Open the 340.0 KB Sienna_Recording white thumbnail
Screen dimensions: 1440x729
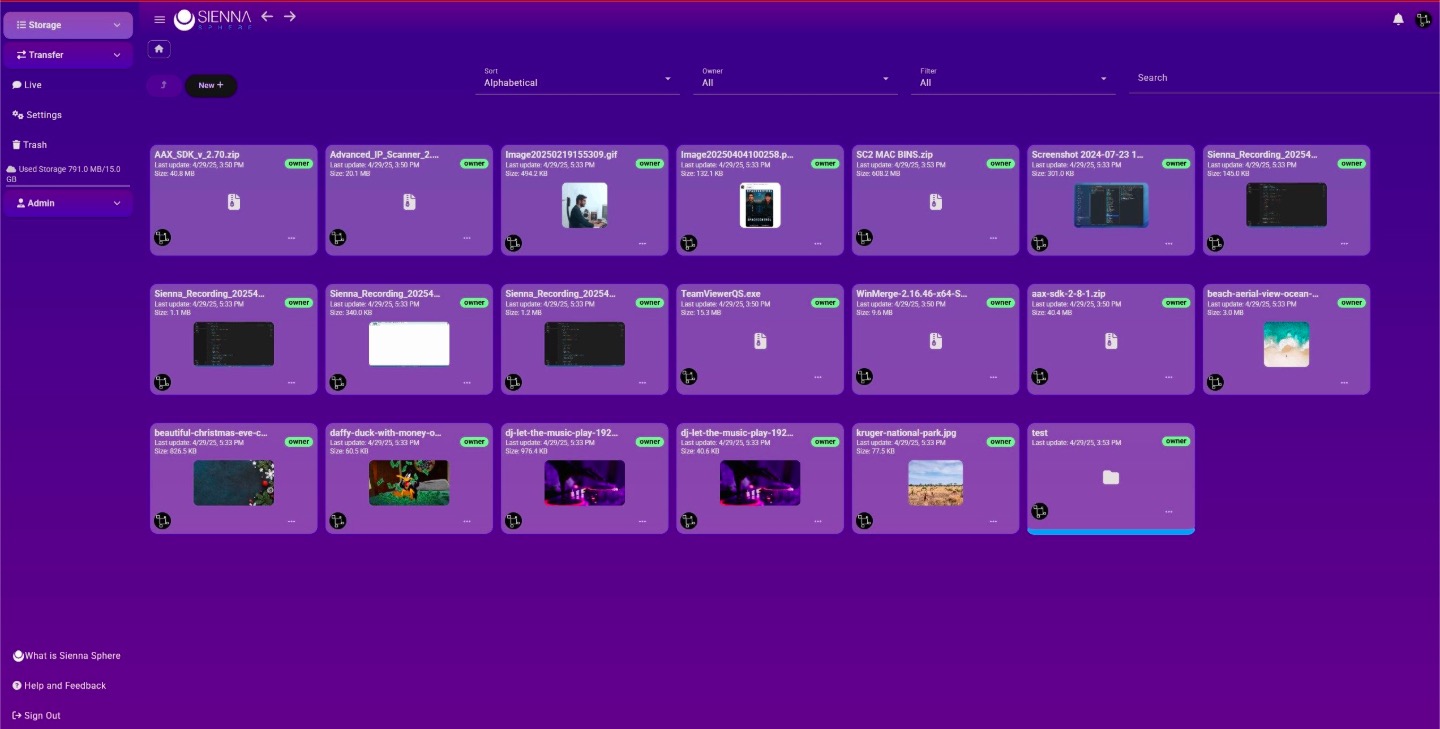click(x=409, y=343)
